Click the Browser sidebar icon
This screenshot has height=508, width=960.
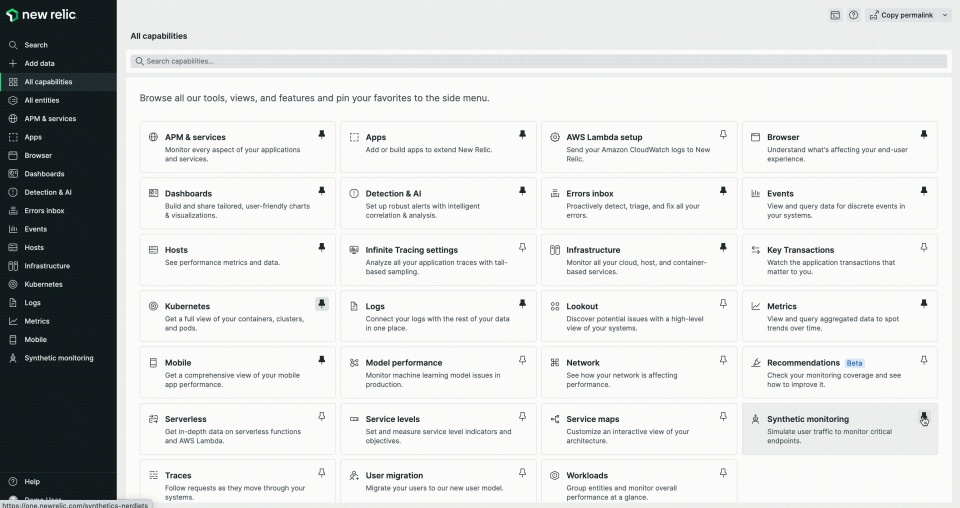[x=13, y=155]
